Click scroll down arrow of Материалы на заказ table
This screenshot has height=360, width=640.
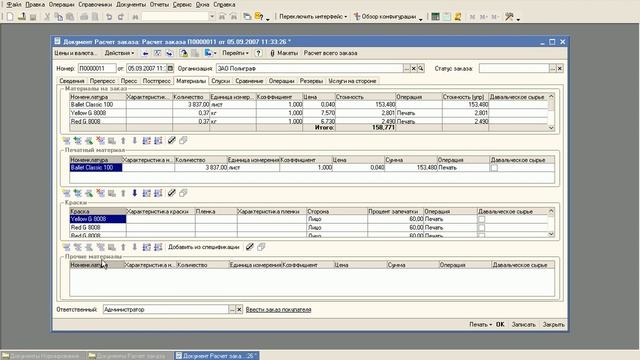(551, 128)
